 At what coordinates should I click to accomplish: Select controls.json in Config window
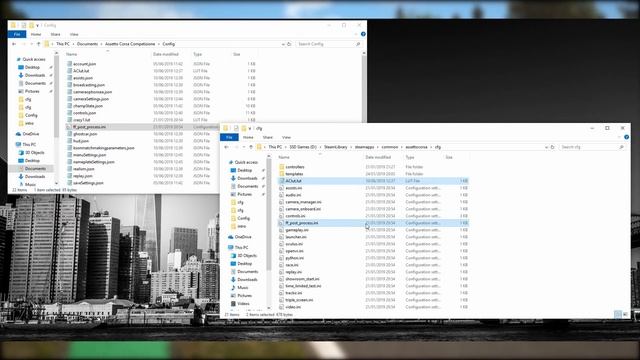(x=84, y=113)
